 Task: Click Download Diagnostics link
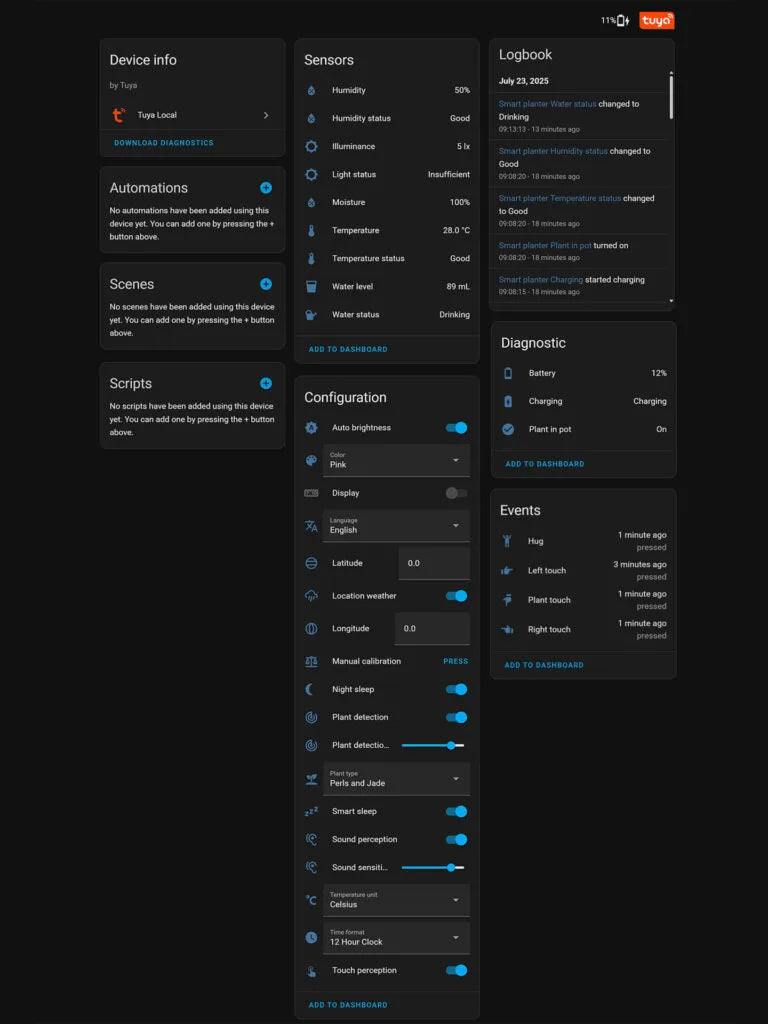[x=164, y=143]
